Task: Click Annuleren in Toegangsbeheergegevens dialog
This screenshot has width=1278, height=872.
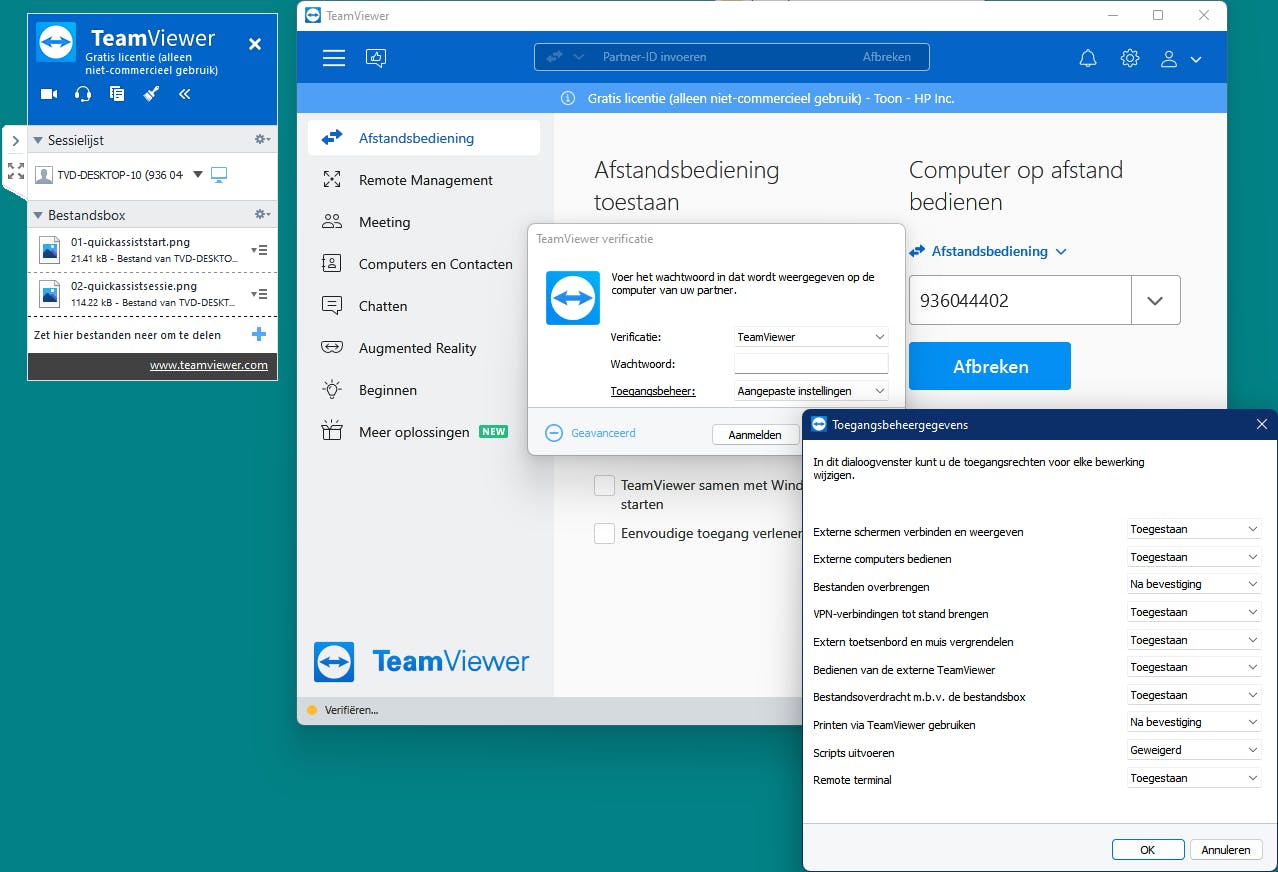Action: (1226, 850)
